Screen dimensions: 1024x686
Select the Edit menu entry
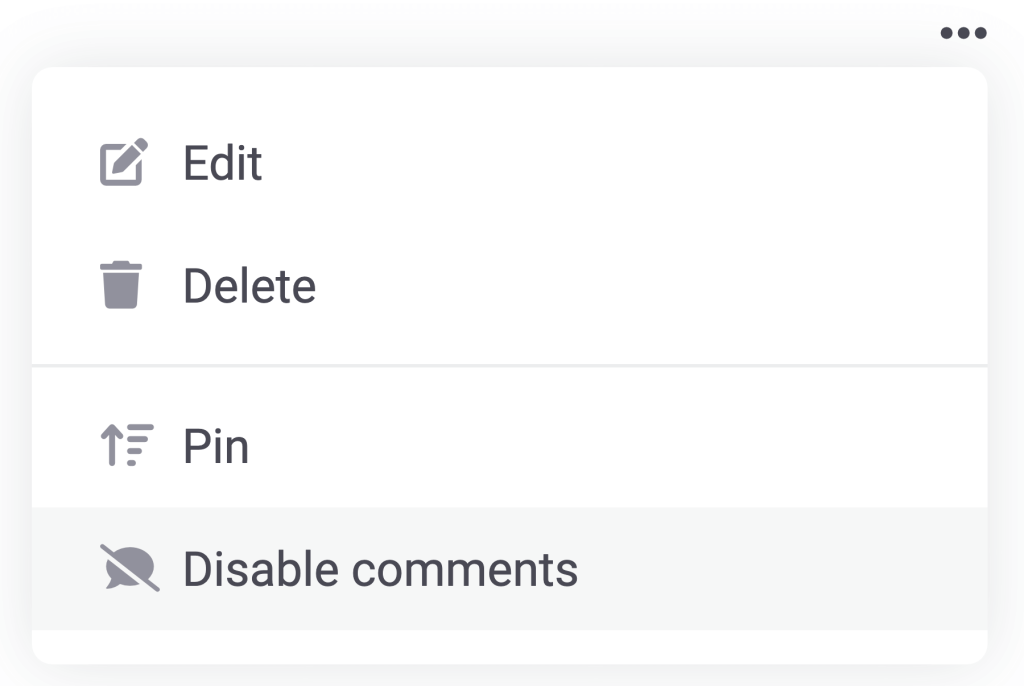click(509, 162)
